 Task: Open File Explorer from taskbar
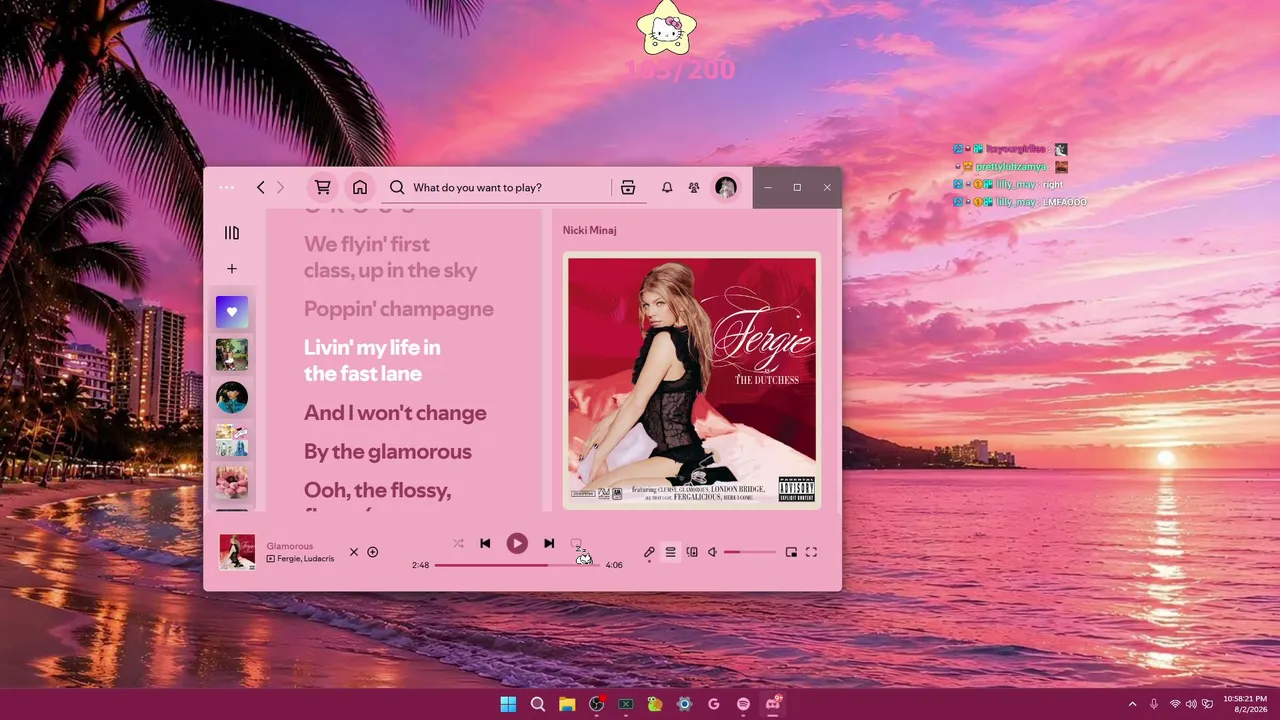point(567,704)
